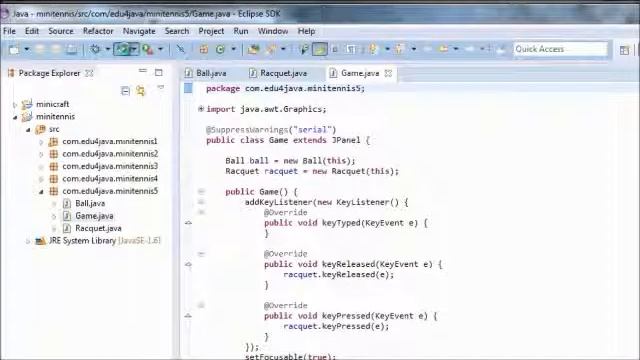Open the Source menu

[61, 31]
